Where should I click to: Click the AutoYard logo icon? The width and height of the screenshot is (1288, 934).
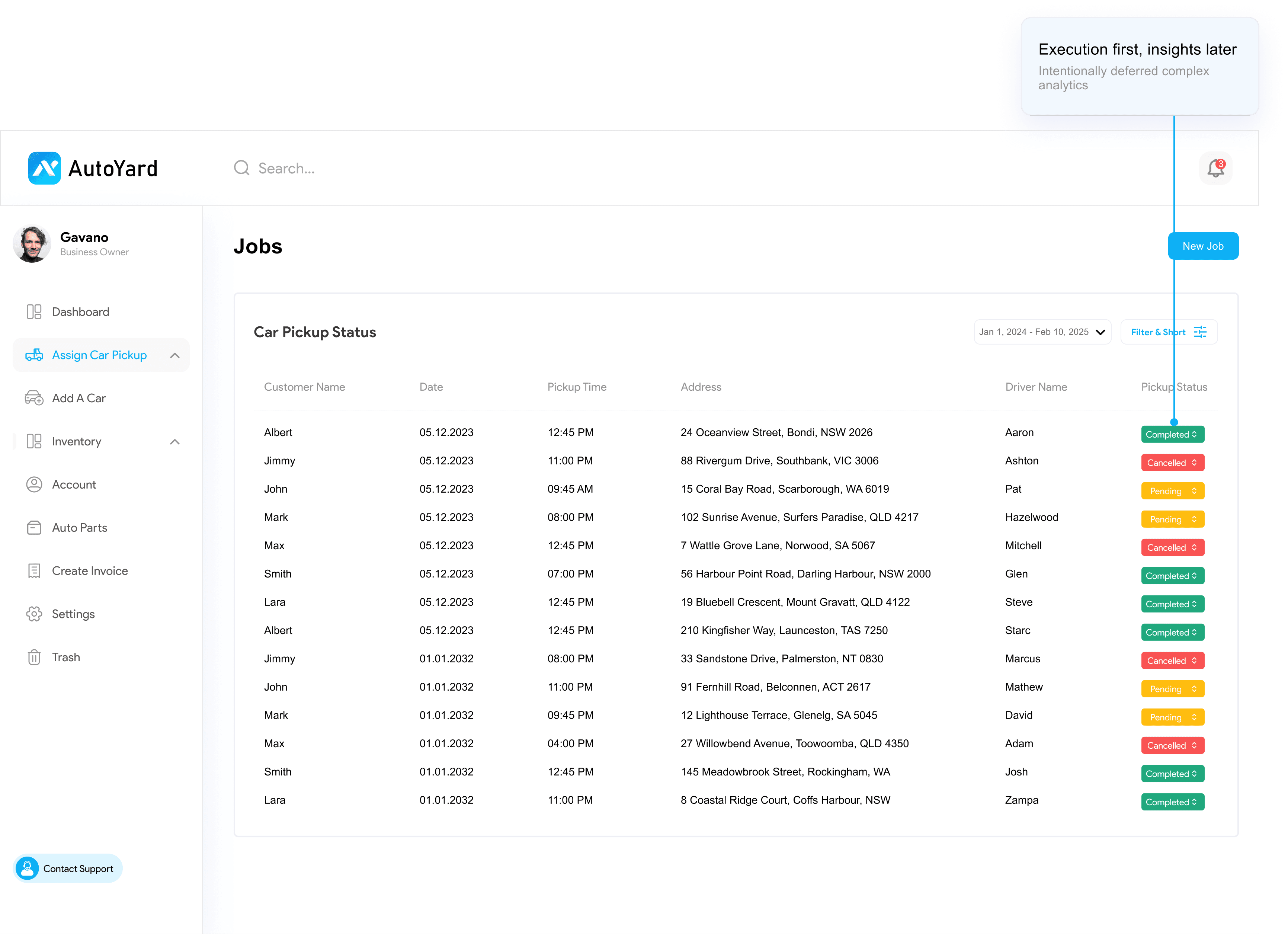coord(44,168)
